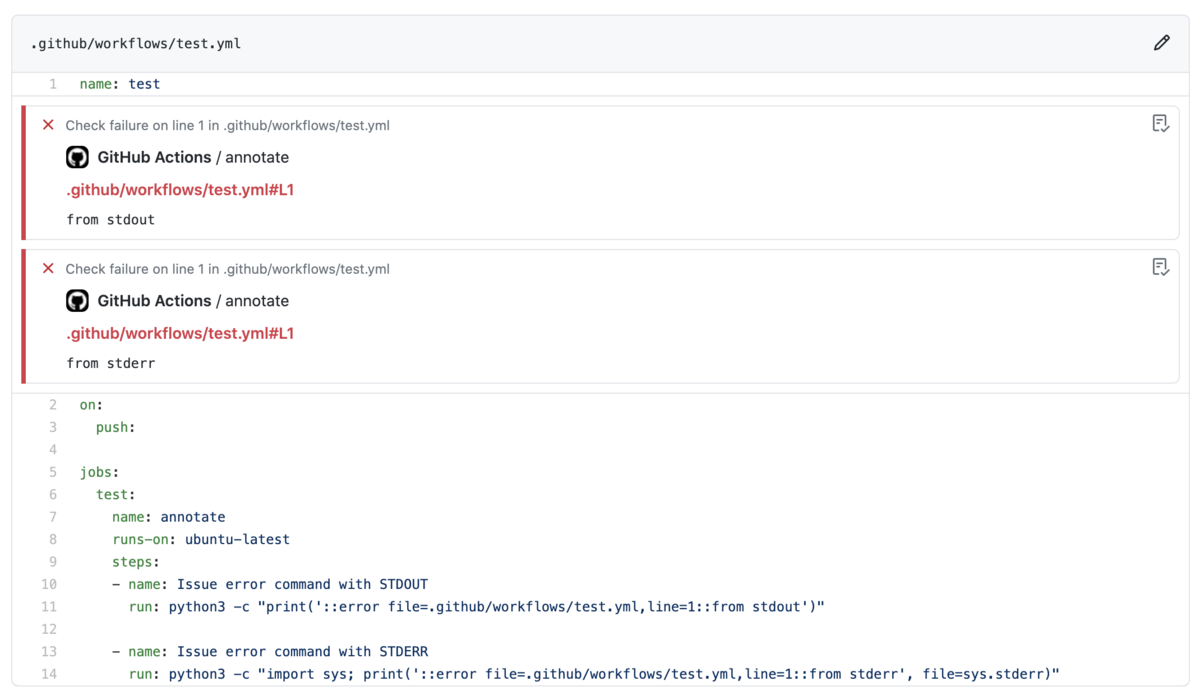
Task: Click the 'runs-on: ubuntu-latest' code line
Action: [201, 540]
